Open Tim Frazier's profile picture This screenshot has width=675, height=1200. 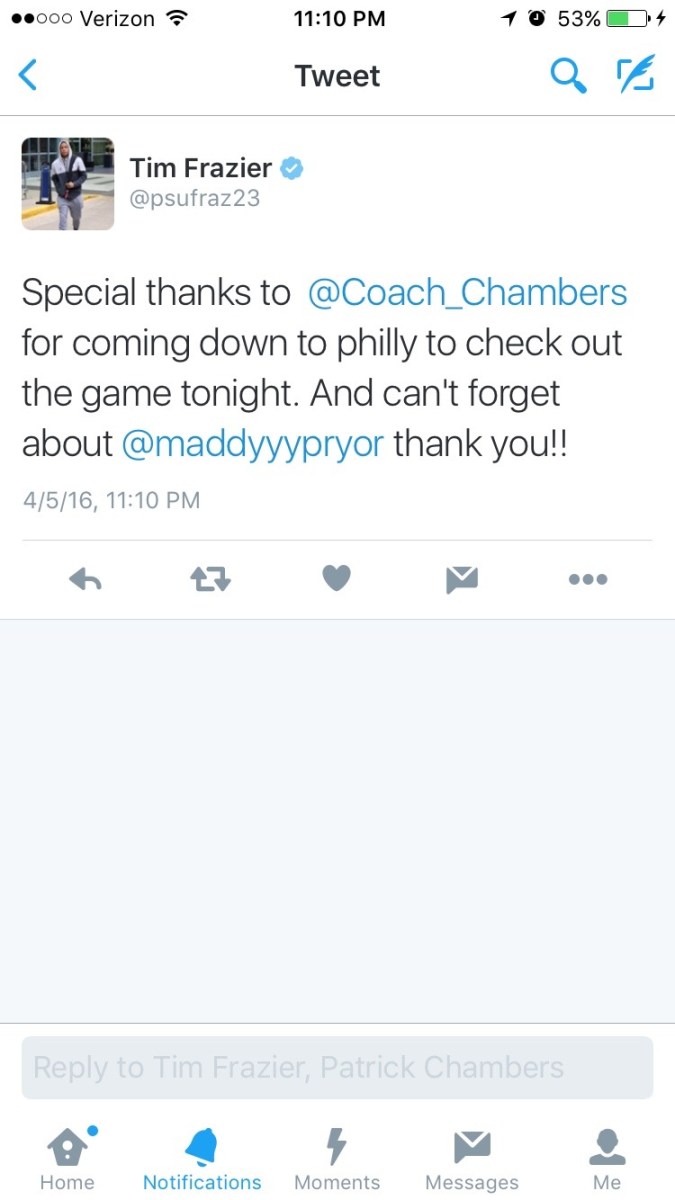coord(68,184)
